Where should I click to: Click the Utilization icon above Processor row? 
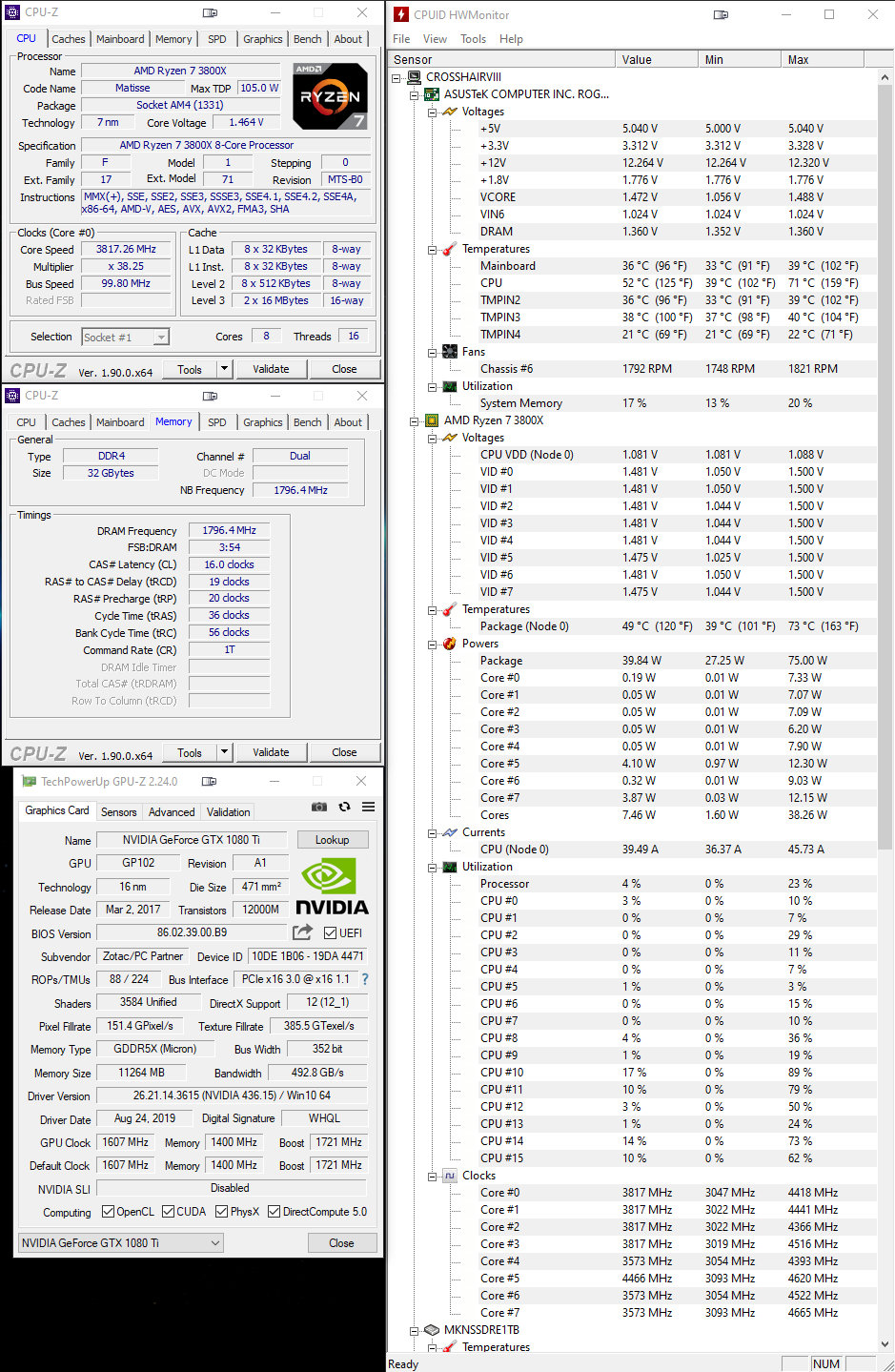point(450,867)
